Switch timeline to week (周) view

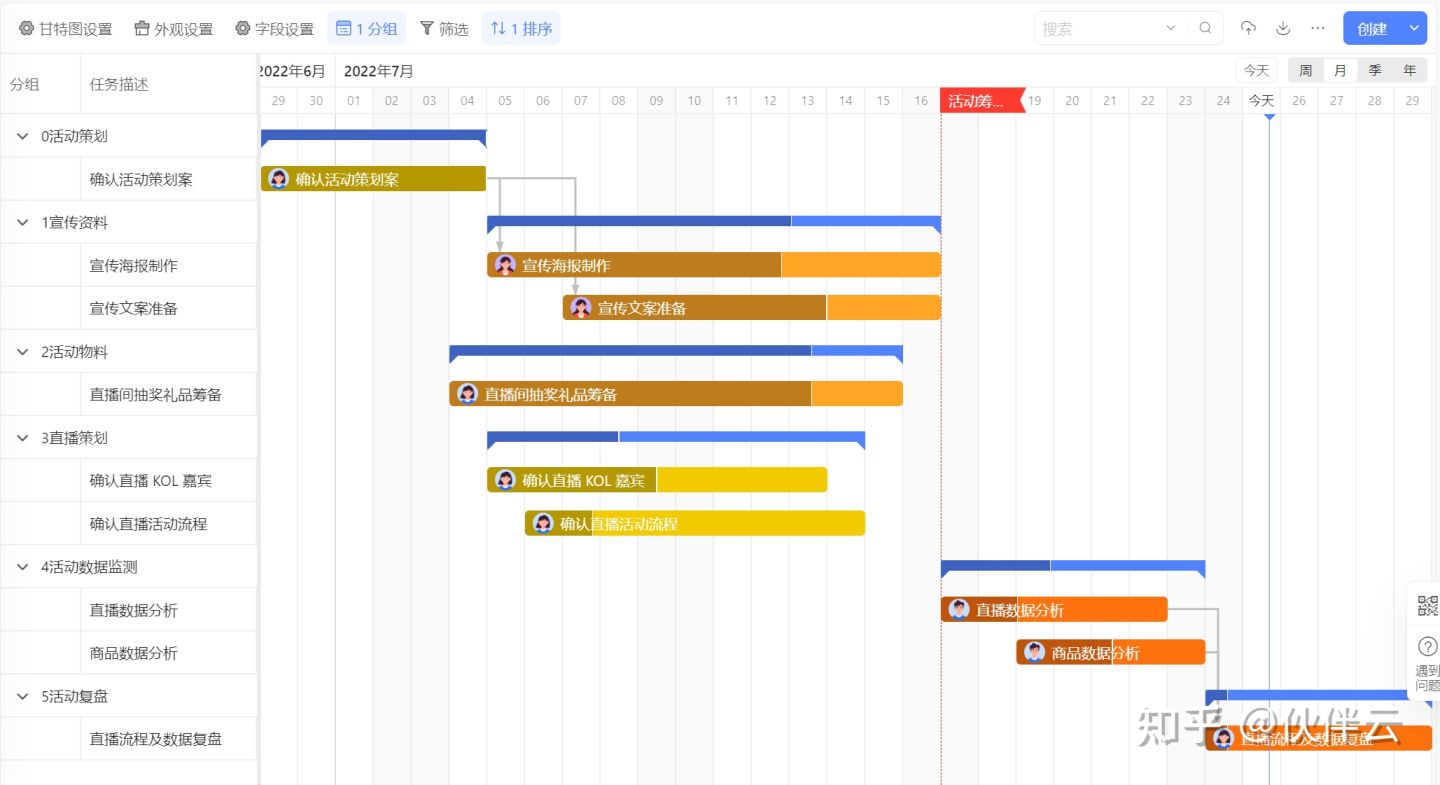(1305, 70)
